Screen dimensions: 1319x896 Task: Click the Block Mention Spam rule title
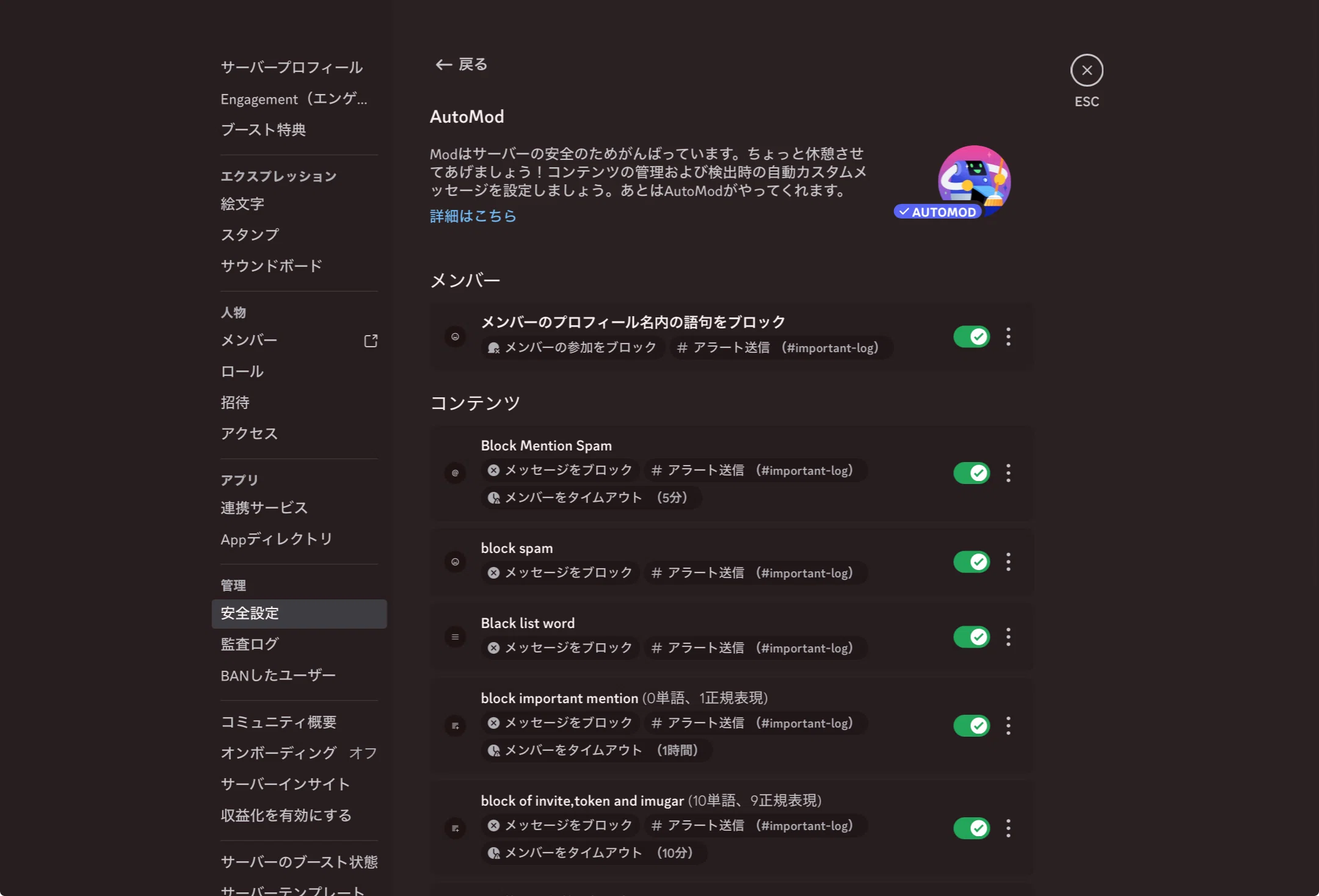546,446
